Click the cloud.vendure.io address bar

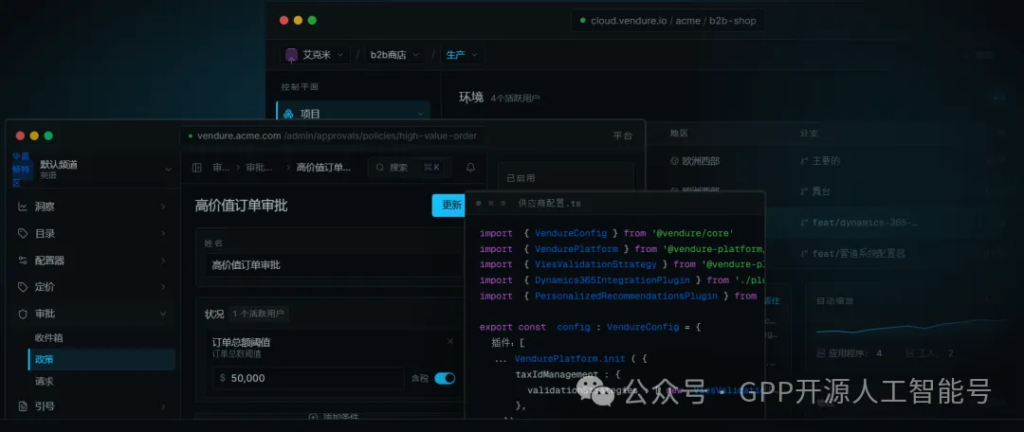click(x=667, y=20)
